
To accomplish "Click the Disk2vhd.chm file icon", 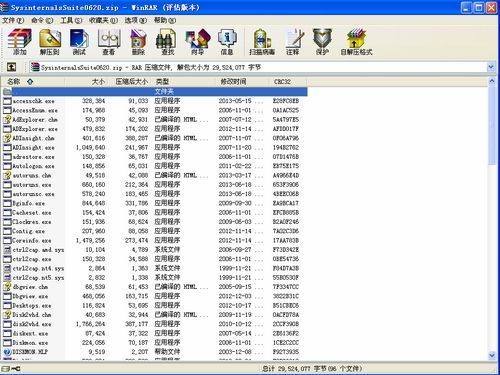I will [7, 315].
